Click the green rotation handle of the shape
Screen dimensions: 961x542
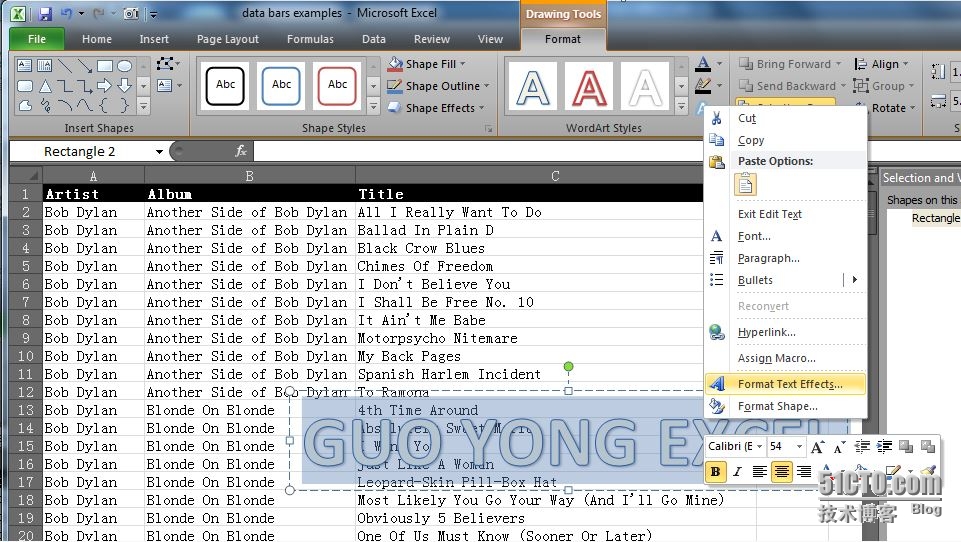(568, 367)
